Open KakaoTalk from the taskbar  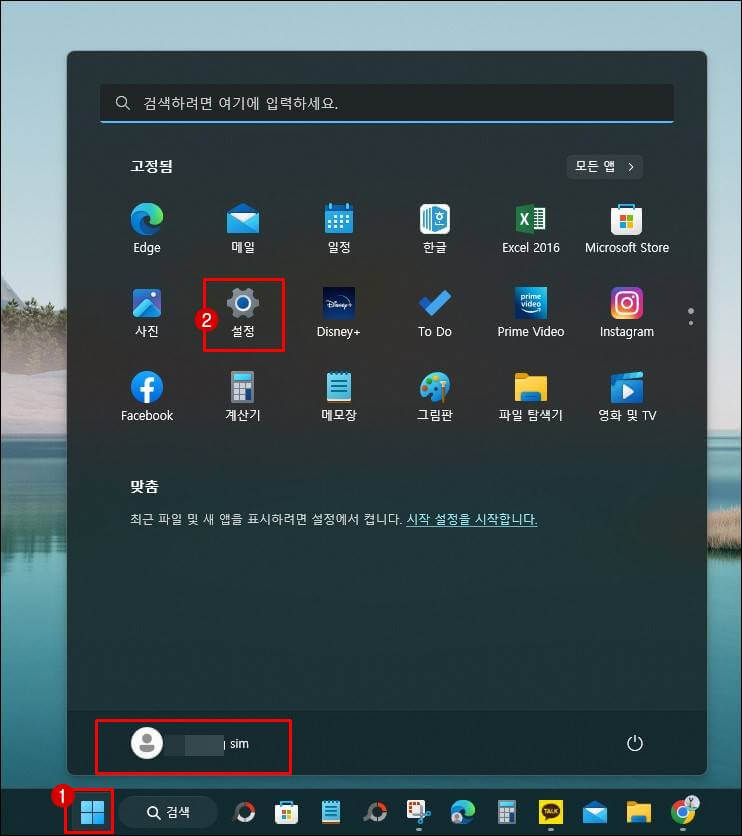[551, 812]
